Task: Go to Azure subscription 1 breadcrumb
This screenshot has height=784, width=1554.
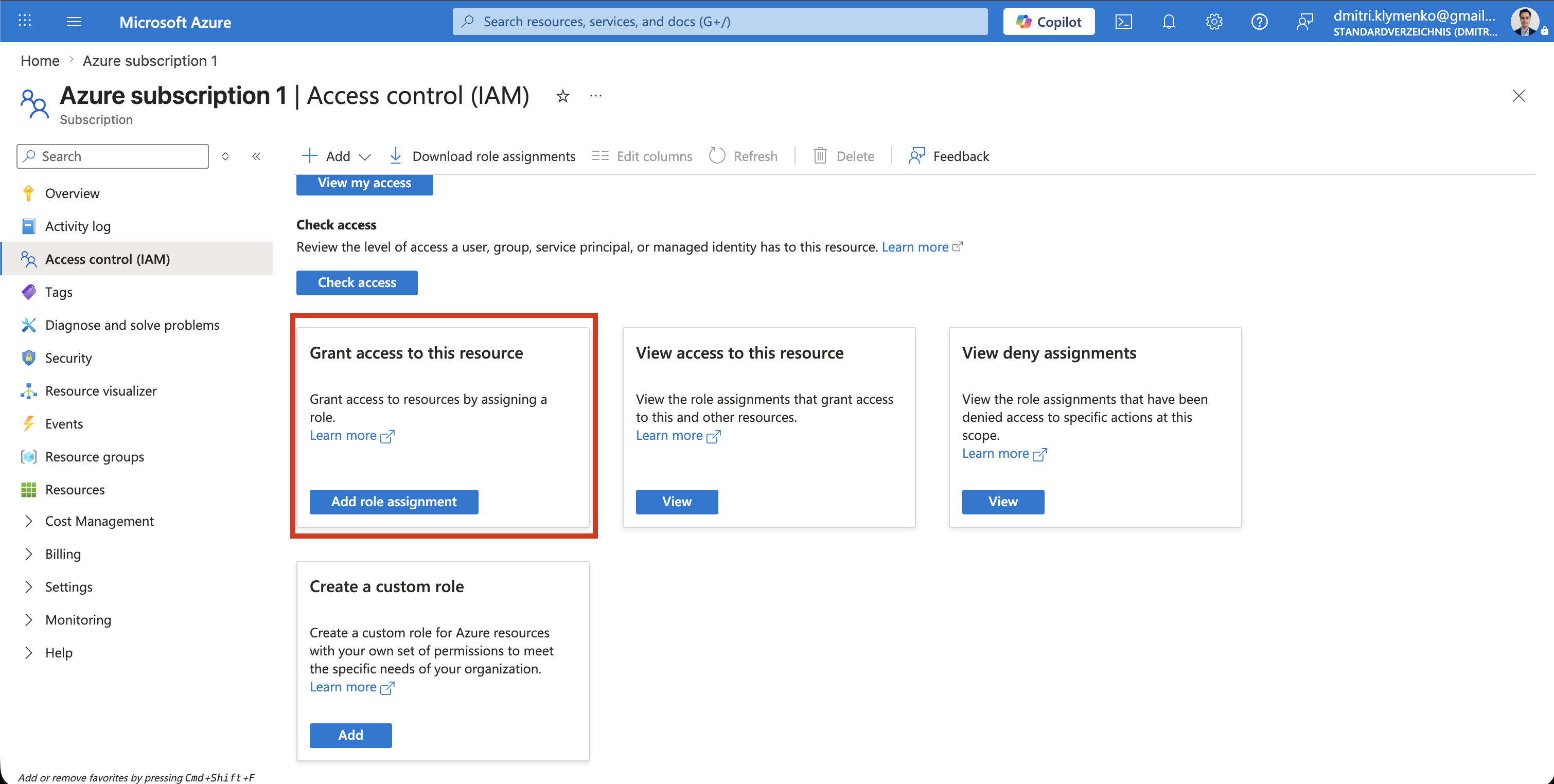Action: click(150, 61)
